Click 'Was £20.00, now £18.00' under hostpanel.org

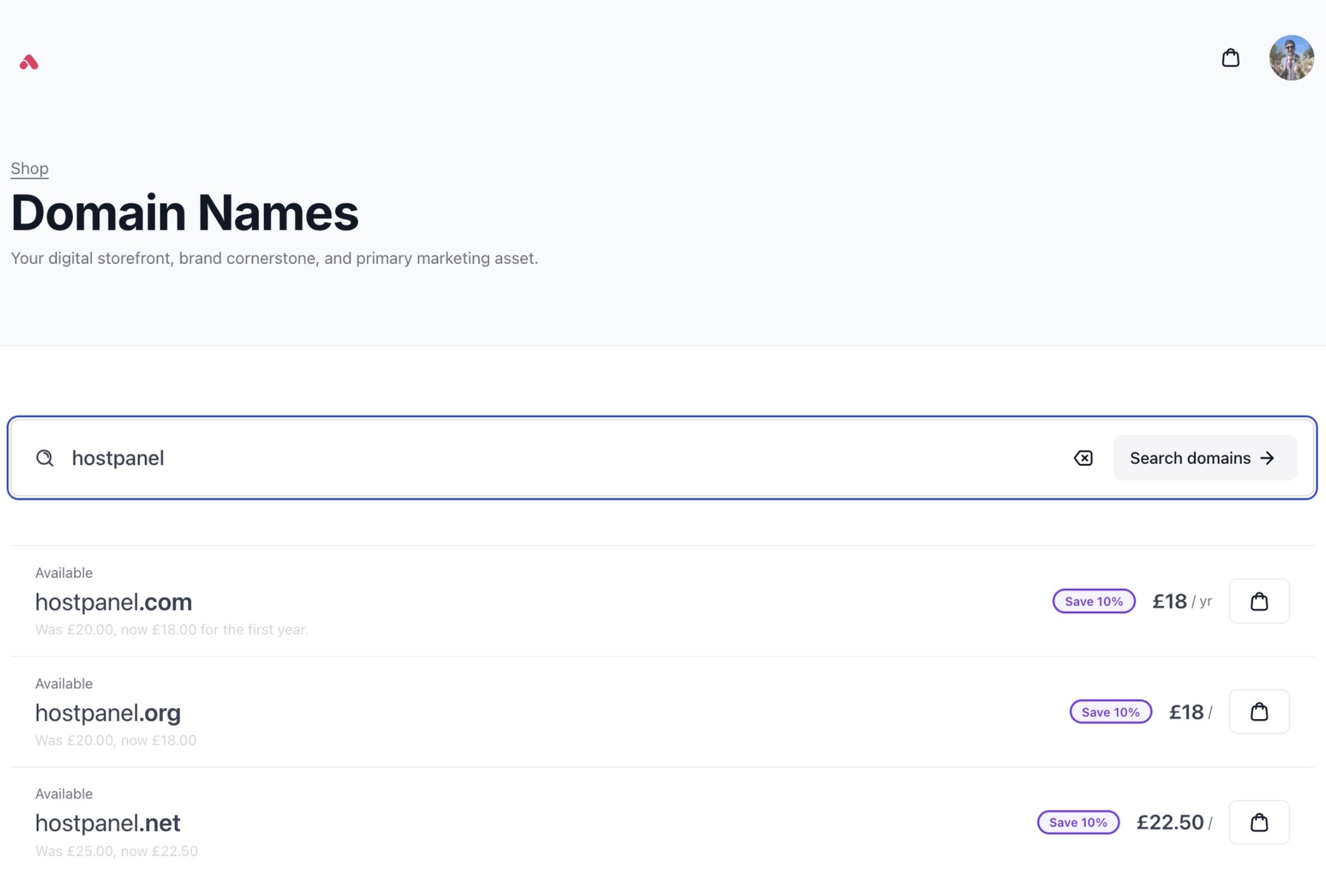[116, 740]
